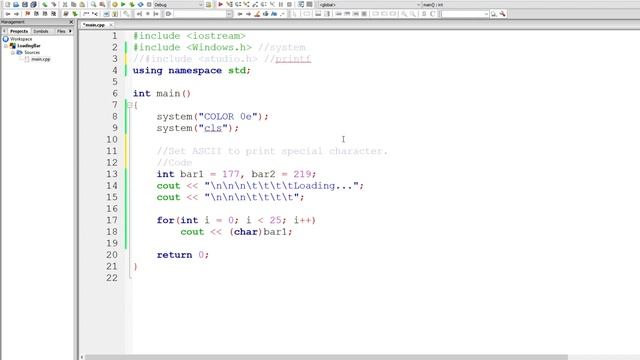This screenshot has height=360, width=640.
Task: Start debugging with the red arrow icon
Action: (x=220, y=4)
